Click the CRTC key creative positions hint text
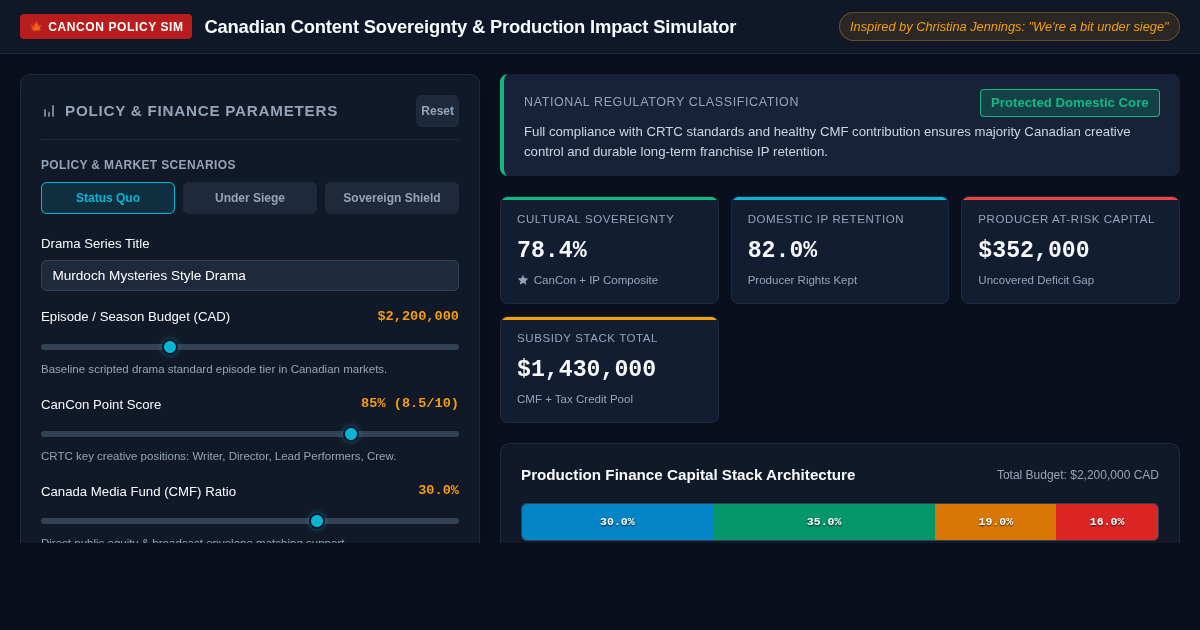 (x=218, y=456)
